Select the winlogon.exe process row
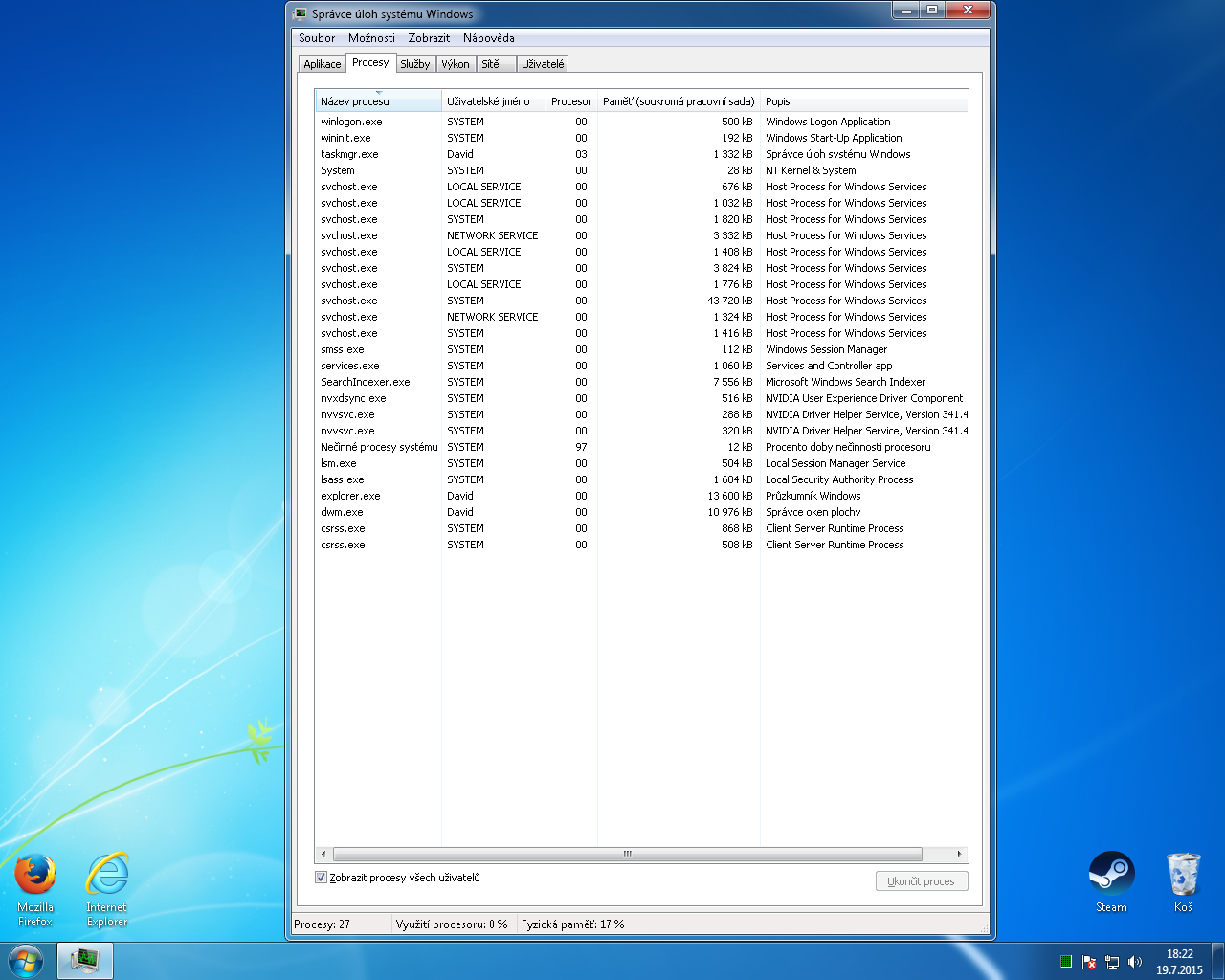Viewport: 1225px width, 980px height. (x=641, y=122)
